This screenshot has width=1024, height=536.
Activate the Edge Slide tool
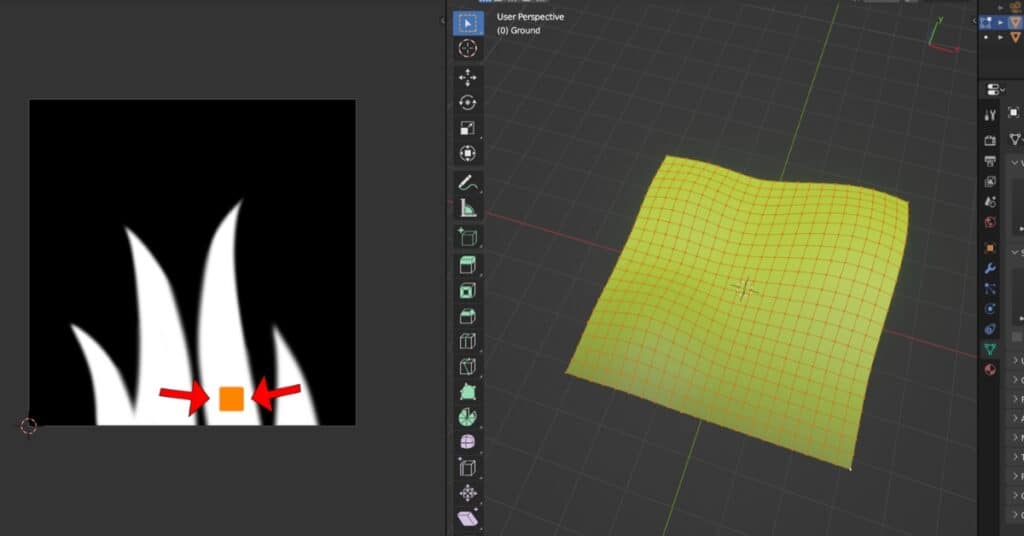(468, 467)
